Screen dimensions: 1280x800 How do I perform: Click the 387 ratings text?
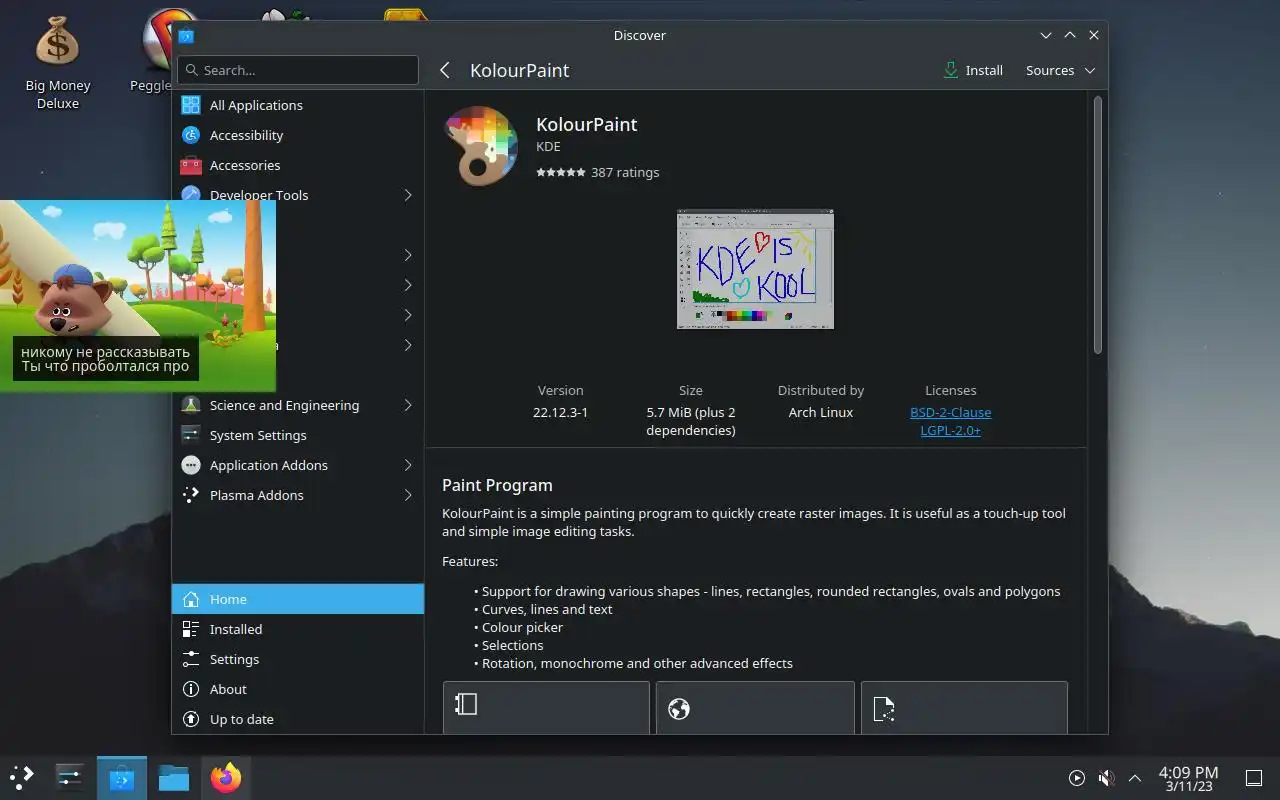625,172
